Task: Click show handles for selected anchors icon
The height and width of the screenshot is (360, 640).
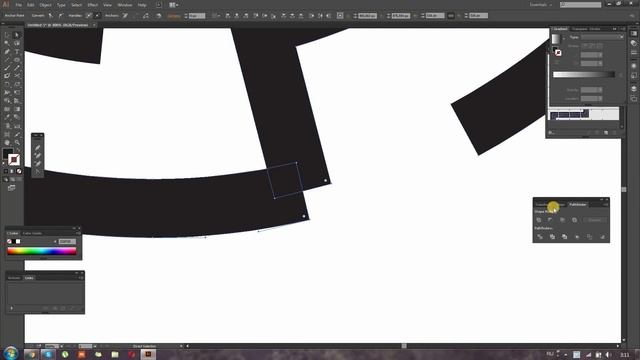Action: coord(89,16)
